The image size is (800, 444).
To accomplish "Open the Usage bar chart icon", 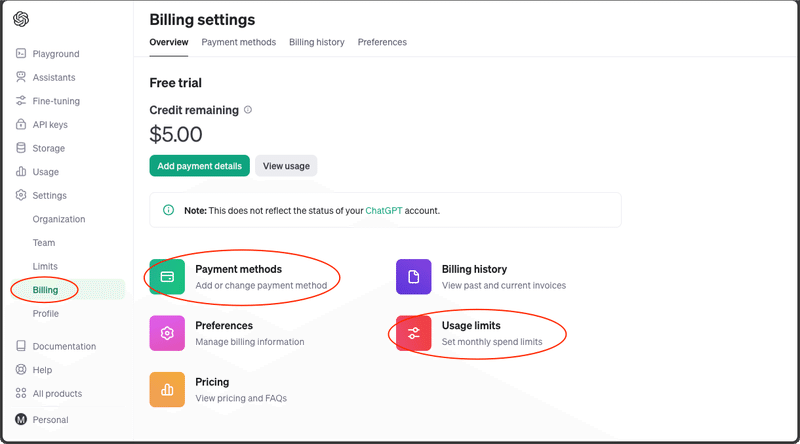I will coord(21,172).
